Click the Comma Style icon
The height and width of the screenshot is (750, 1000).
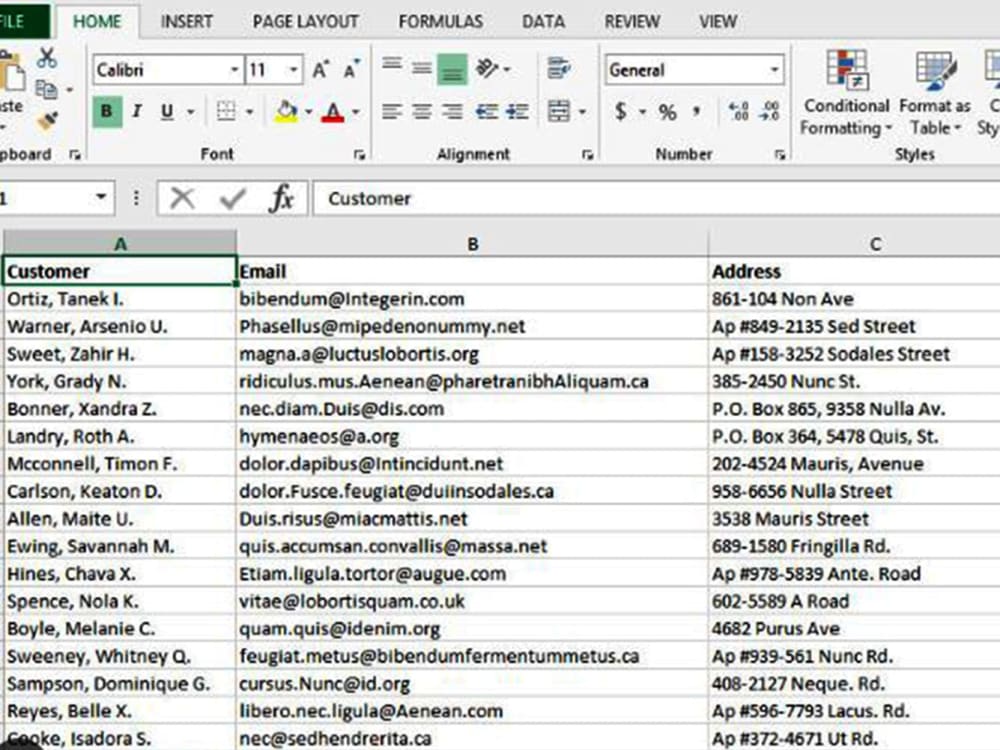(x=697, y=112)
